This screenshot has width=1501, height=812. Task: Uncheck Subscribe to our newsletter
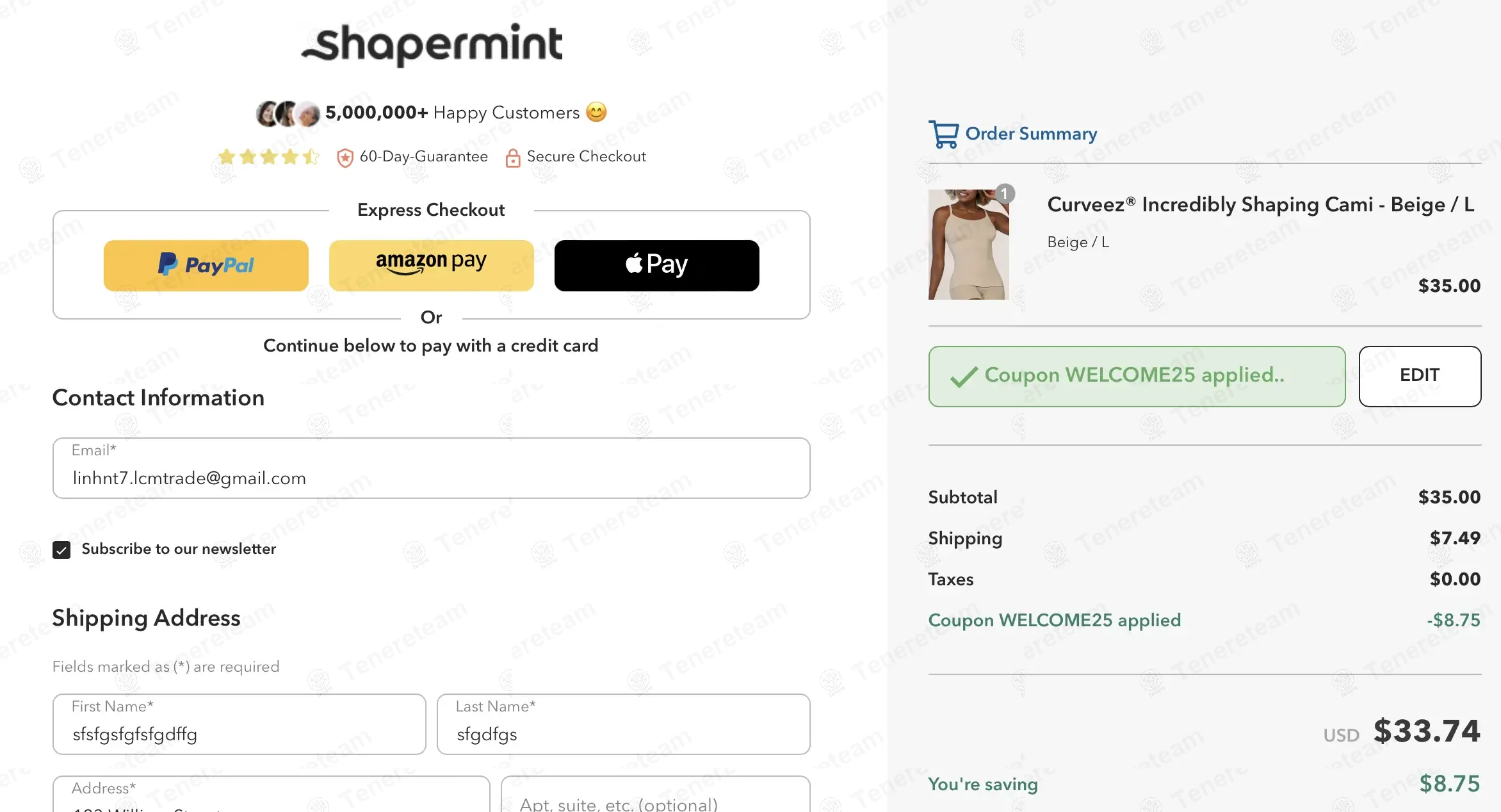pyautogui.click(x=61, y=549)
